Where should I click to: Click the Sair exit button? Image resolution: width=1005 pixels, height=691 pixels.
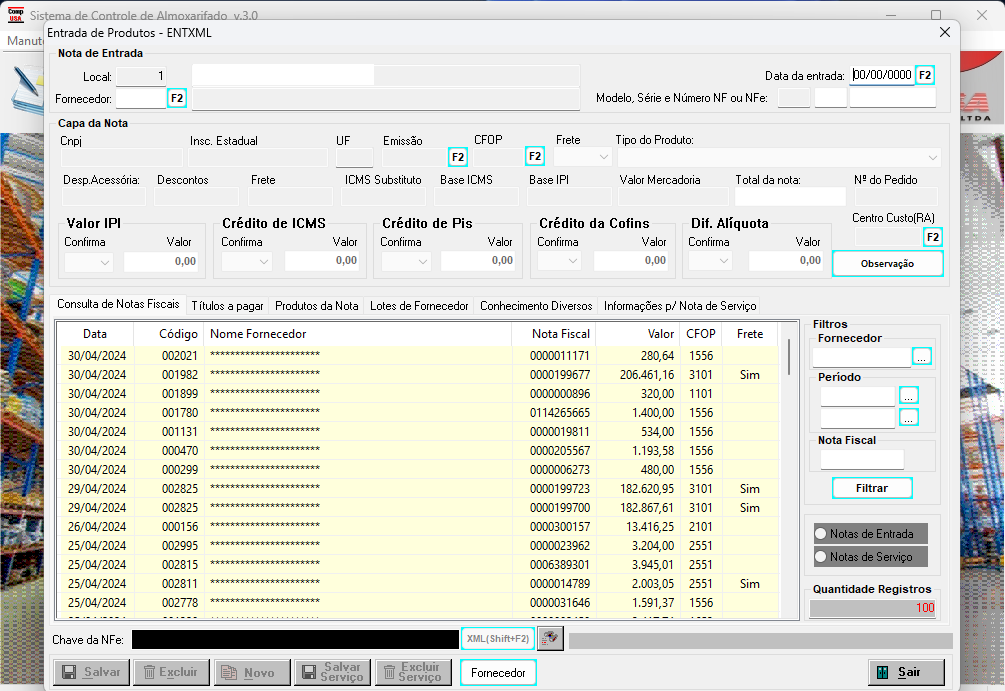click(x=906, y=672)
